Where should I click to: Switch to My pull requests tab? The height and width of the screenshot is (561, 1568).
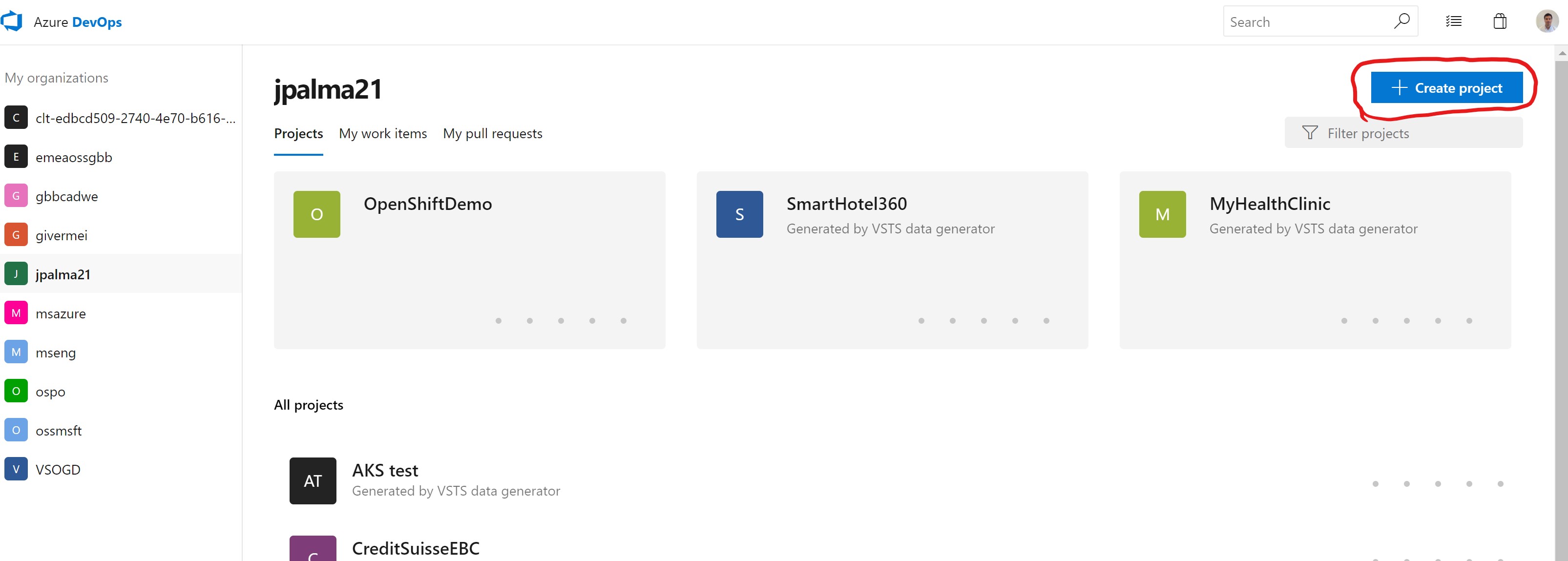pyautogui.click(x=492, y=133)
